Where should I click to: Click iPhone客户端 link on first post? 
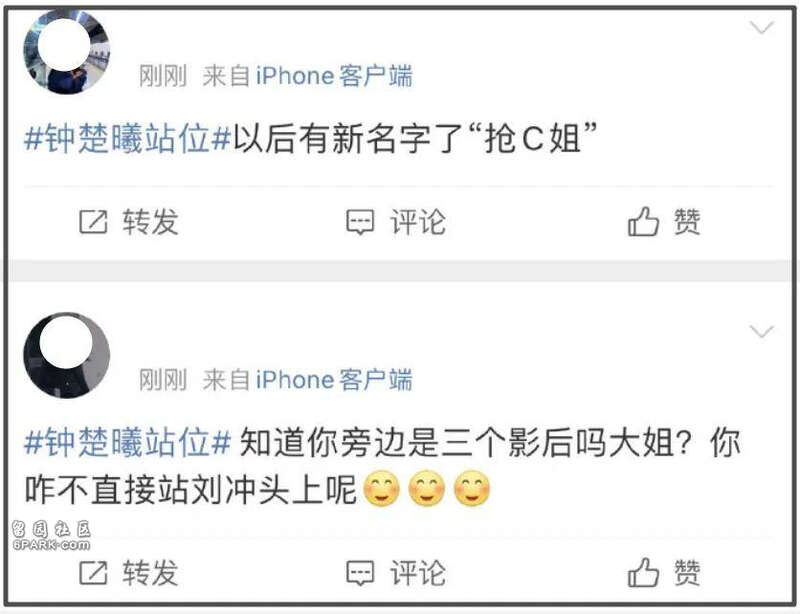334,76
